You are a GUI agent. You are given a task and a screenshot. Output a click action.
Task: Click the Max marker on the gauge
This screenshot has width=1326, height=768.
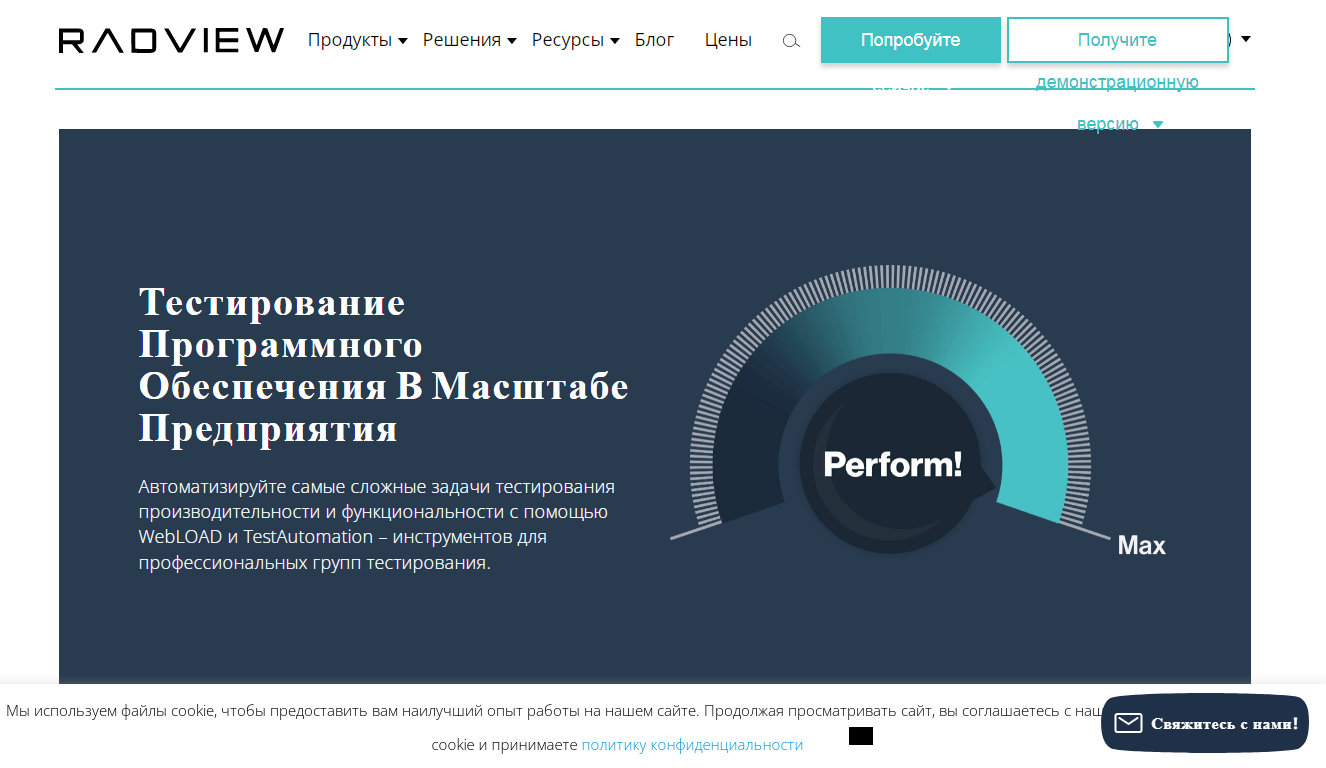1141,545
